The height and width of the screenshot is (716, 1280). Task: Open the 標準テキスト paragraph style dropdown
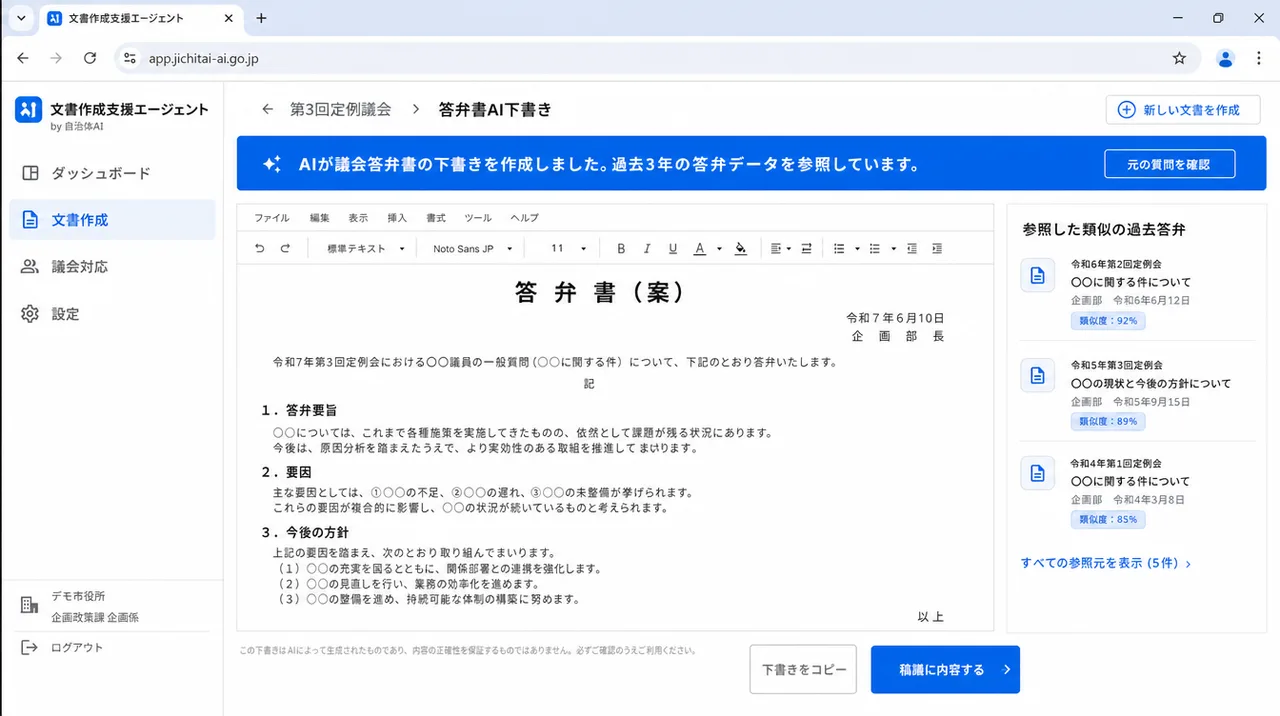point(366,248)
